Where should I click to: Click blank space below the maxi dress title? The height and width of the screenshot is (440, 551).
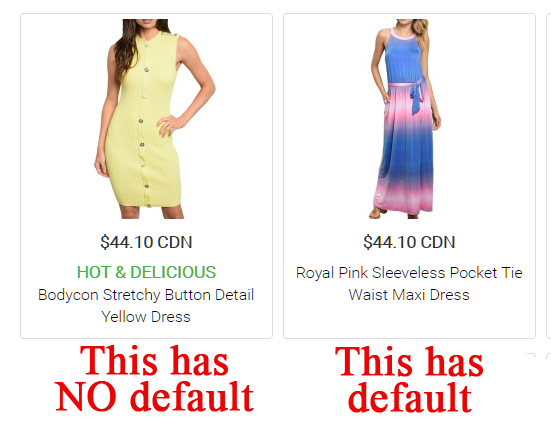(x=409, y=320)
